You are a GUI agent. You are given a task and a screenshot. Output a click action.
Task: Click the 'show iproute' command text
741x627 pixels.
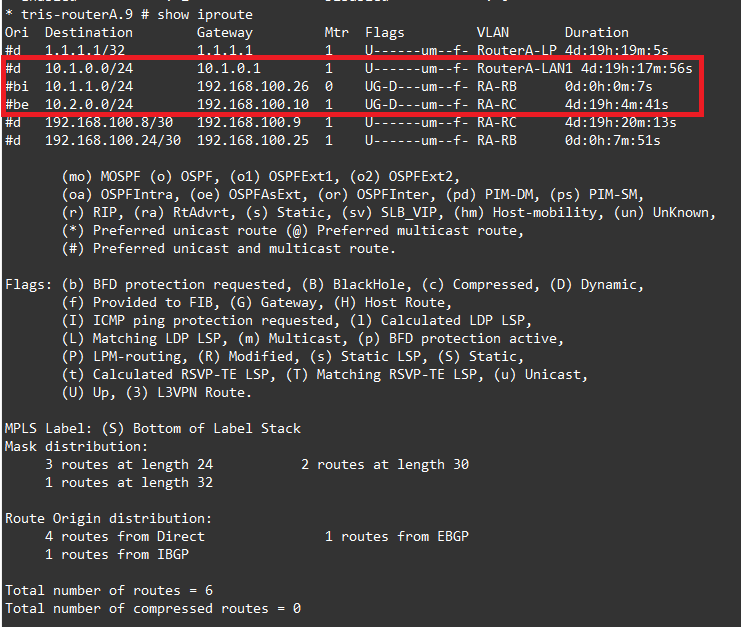201,14
